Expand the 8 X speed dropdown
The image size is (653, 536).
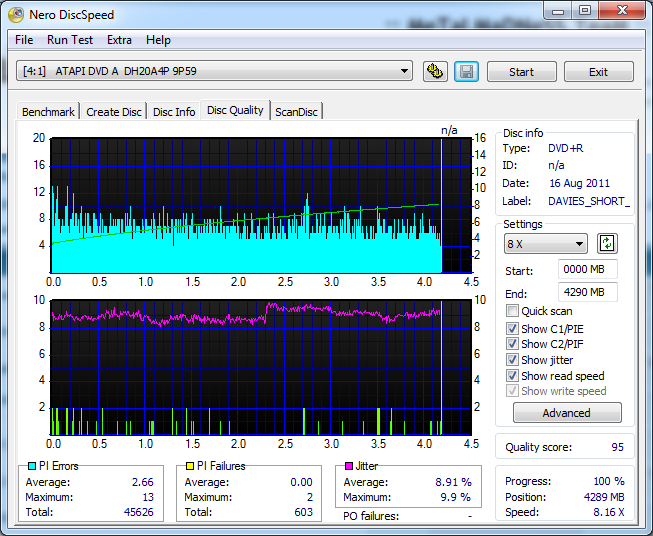click(546, 244)
